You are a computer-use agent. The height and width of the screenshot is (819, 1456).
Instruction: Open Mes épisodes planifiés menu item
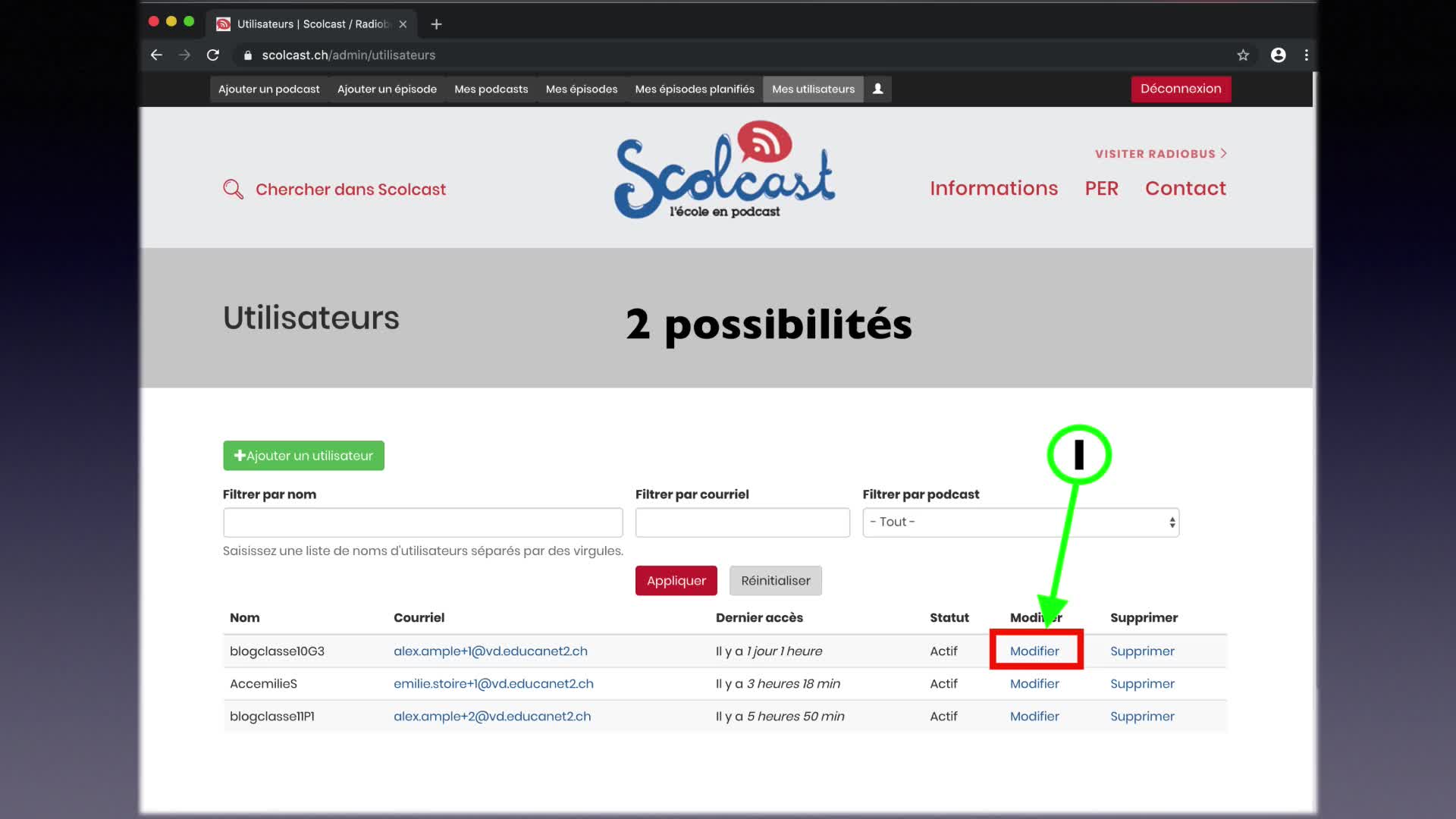tap(694, 89)
